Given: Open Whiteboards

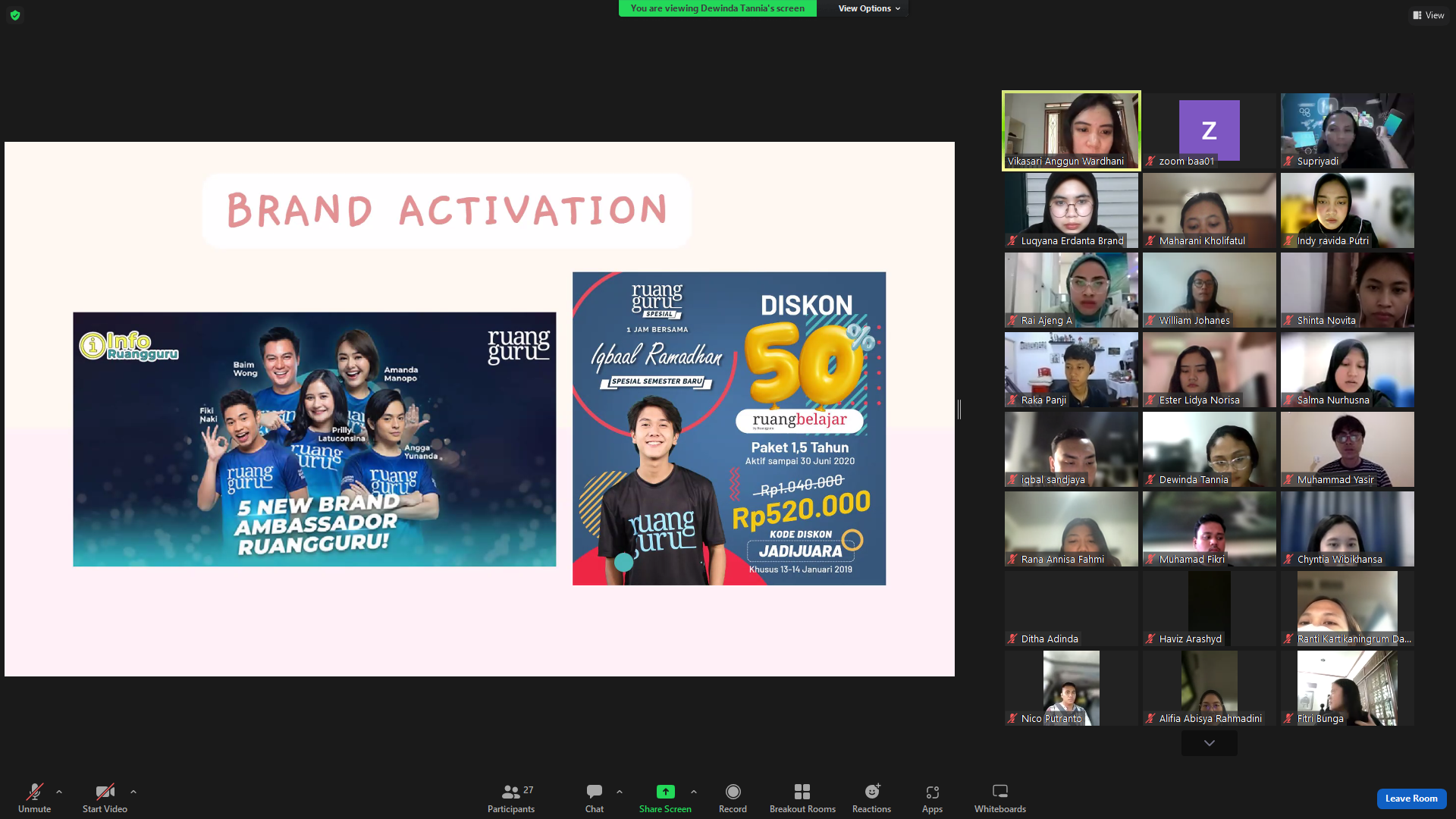Looking at the screenshot, I should pos(999,799).
